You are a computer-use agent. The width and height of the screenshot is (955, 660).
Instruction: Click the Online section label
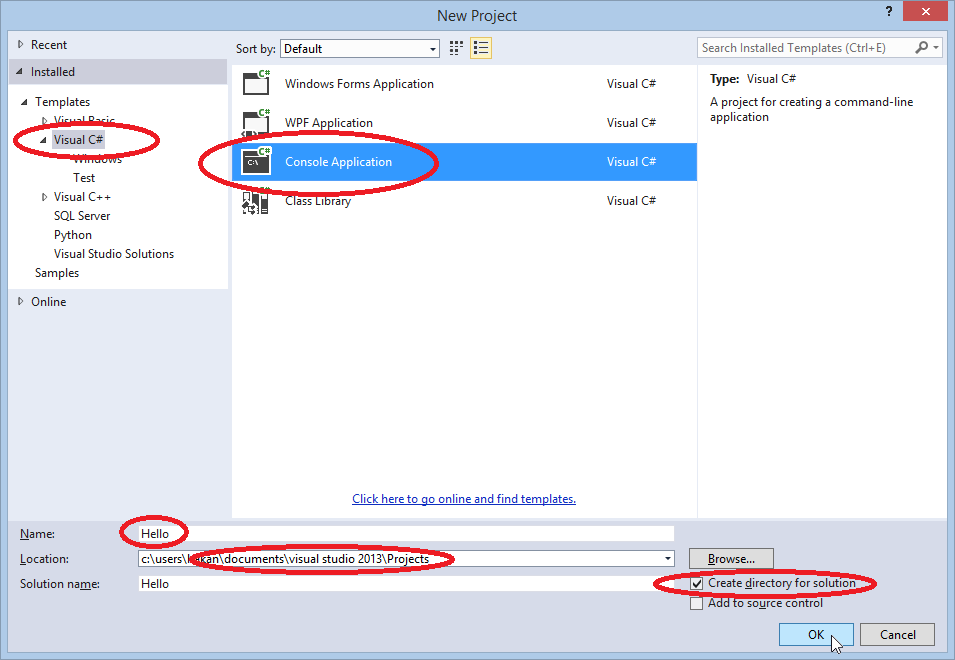point(49,301)
